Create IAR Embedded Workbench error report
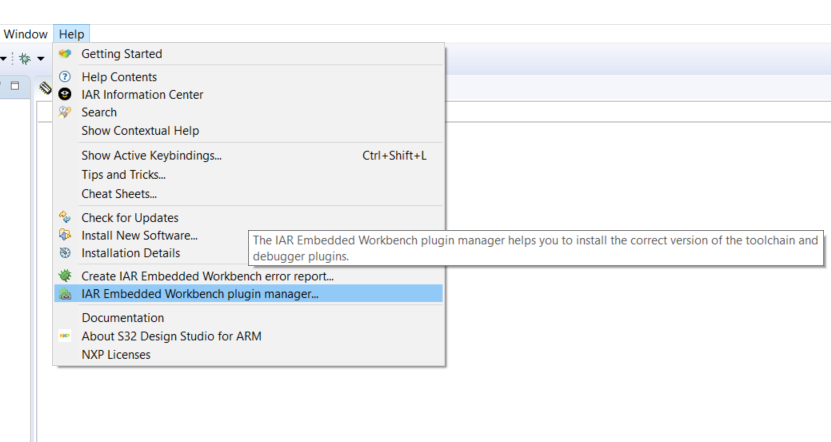The width and height of the screenshot is (831, 442). (249, 276)
